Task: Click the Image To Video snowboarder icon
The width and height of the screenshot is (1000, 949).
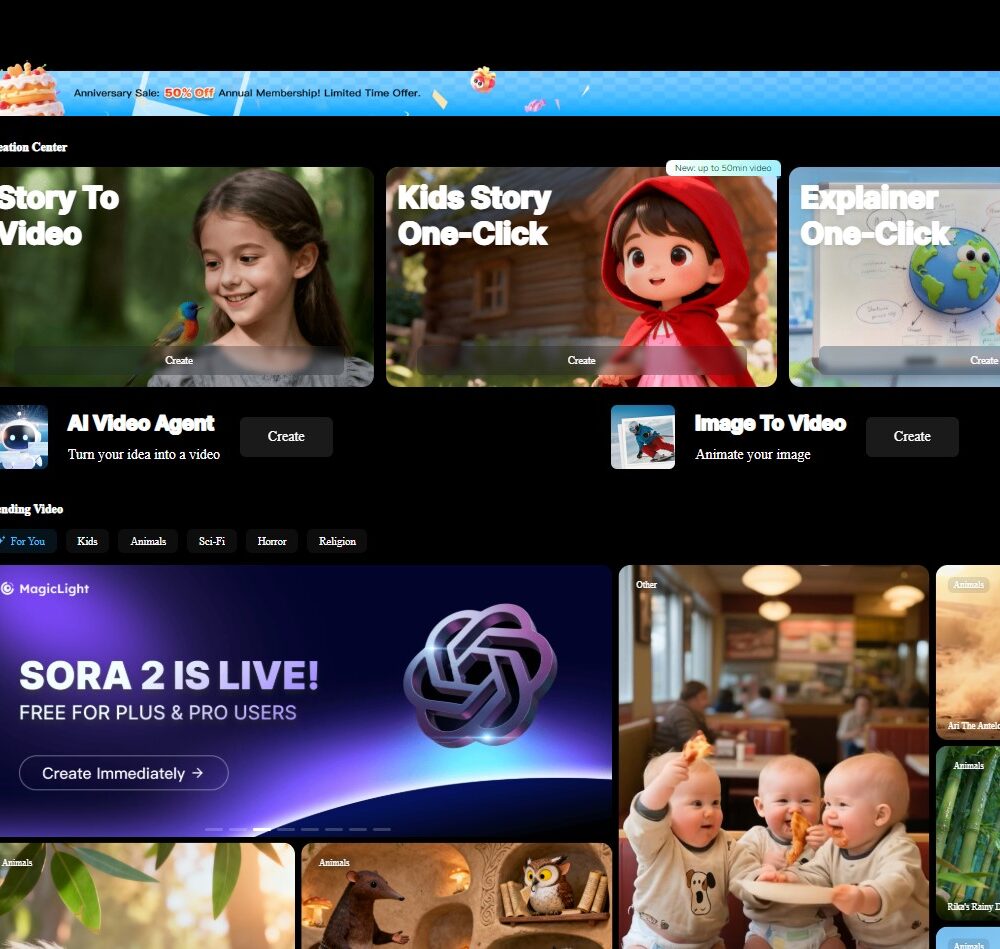Action: [x=643, y=437]
